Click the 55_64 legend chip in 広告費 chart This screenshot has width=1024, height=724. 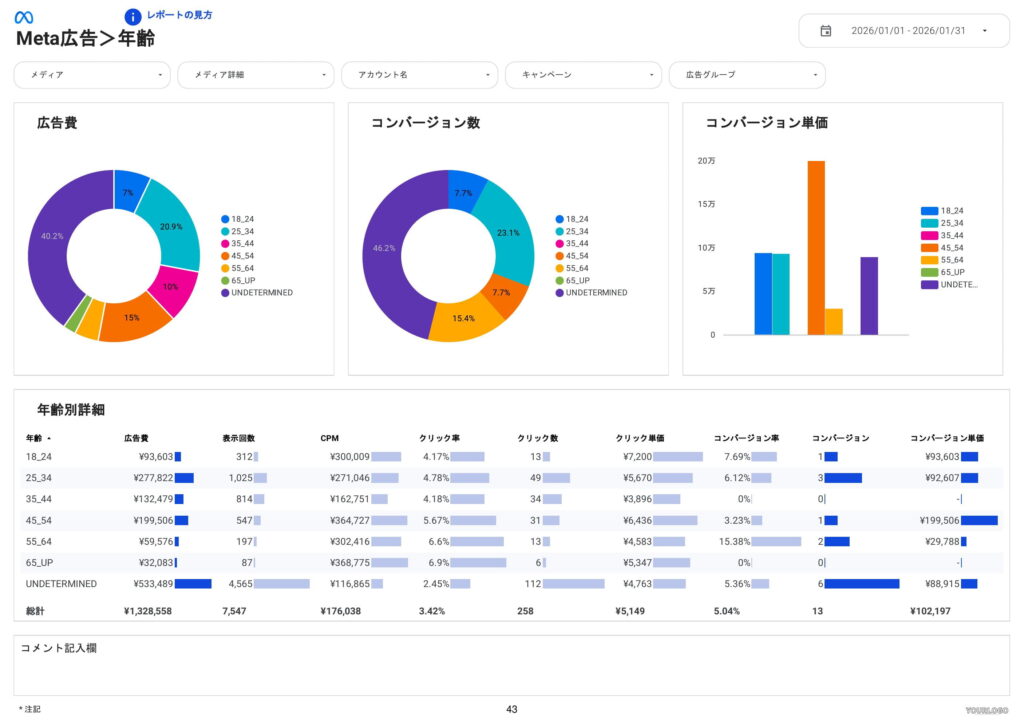(x=236, y=267)
